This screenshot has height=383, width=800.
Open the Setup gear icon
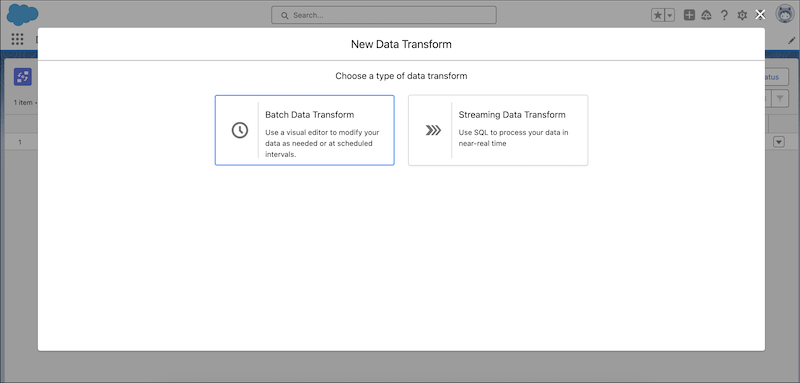click(742, 15)
